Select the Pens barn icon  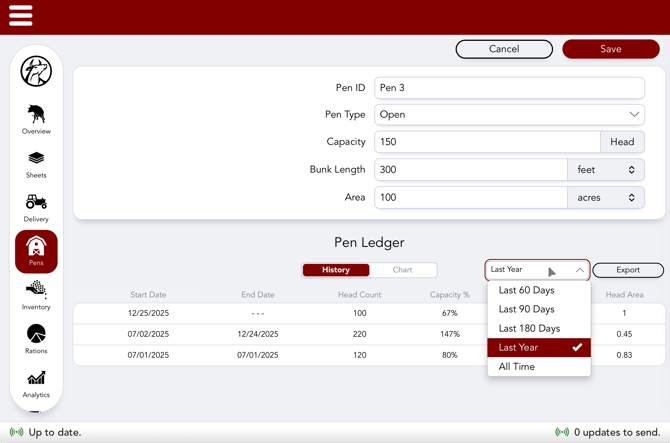pyautogui.click(x=36, y=252)
